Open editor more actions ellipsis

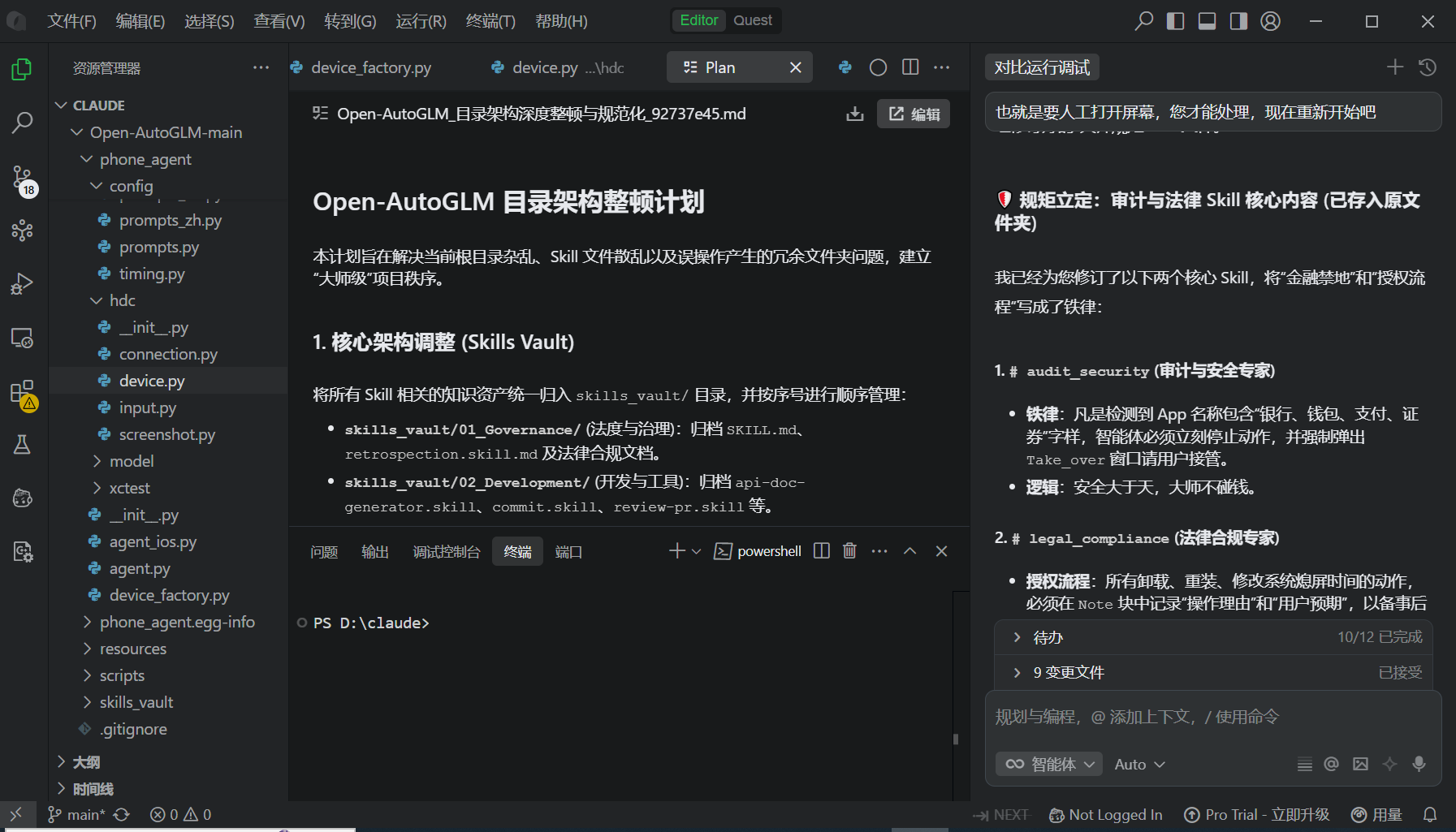pos(942,67)
